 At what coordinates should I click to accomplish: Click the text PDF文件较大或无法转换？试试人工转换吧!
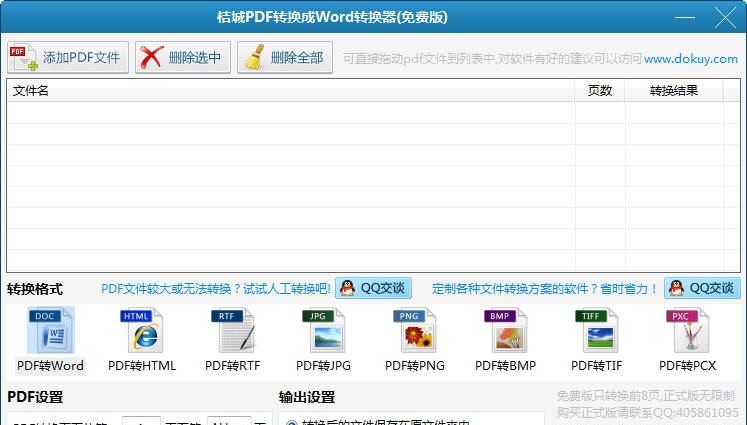[x=216, y=289]
